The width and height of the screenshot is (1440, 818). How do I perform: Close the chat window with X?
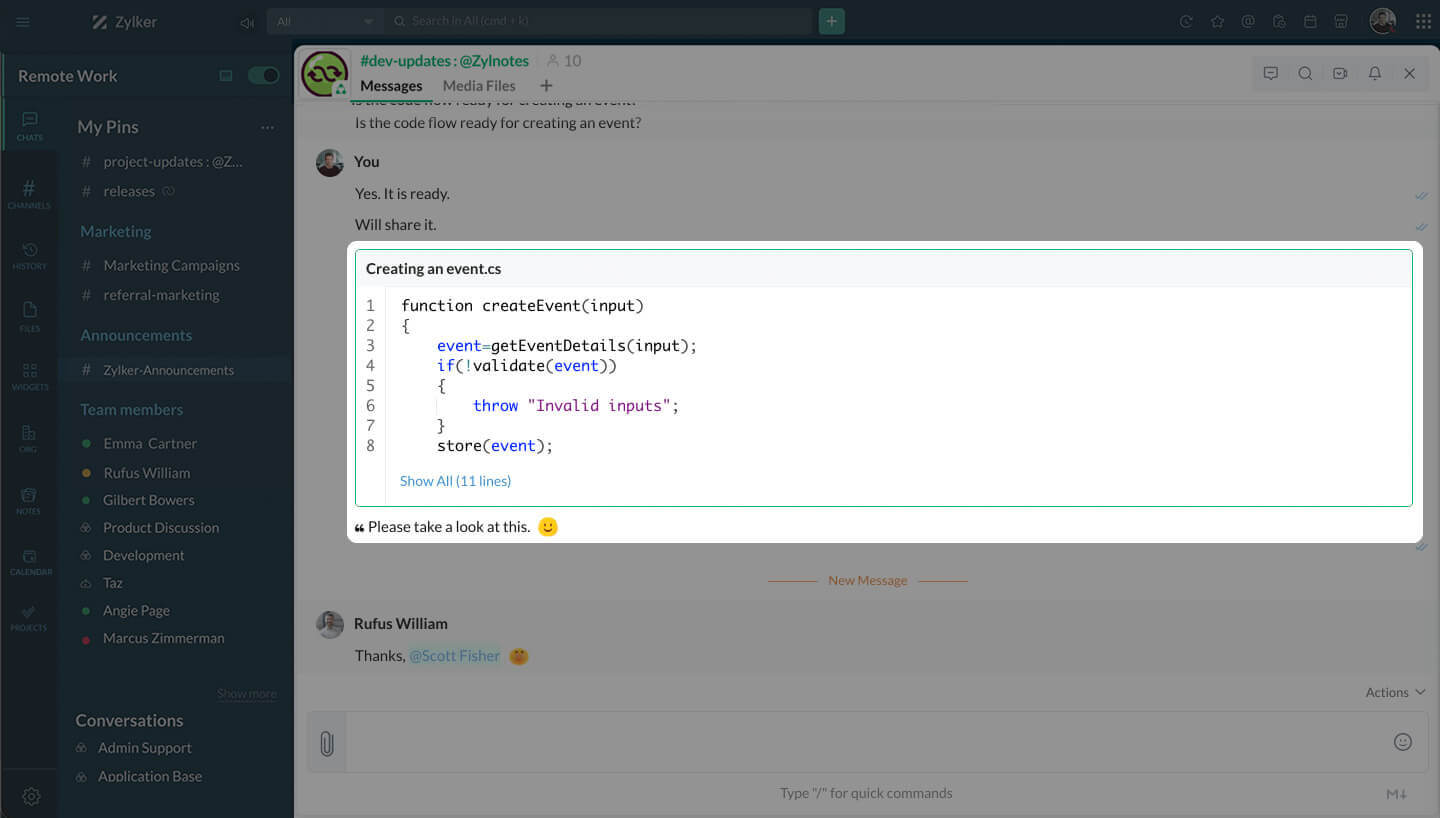[x=1409, y=73]
